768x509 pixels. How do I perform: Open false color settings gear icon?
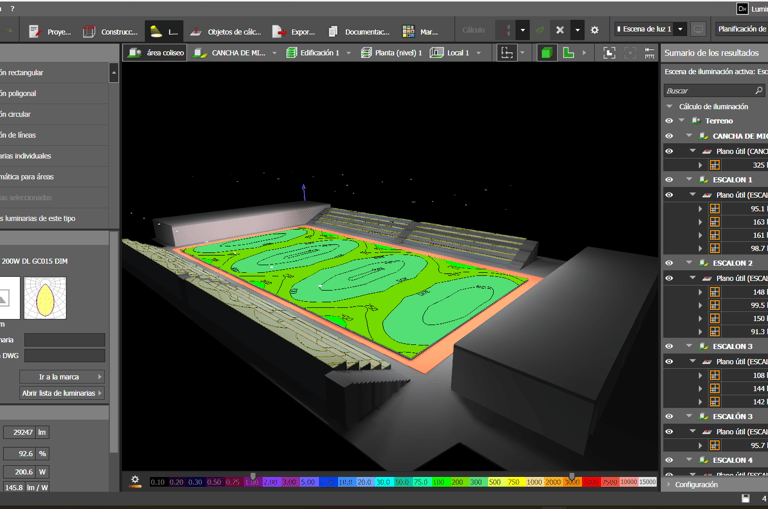(x=135, y=481)
